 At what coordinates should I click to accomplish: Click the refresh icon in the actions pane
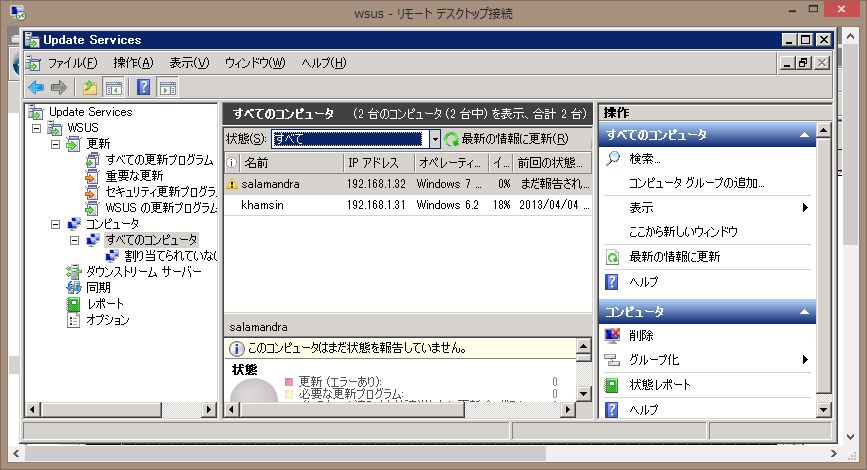click(613, 257)
